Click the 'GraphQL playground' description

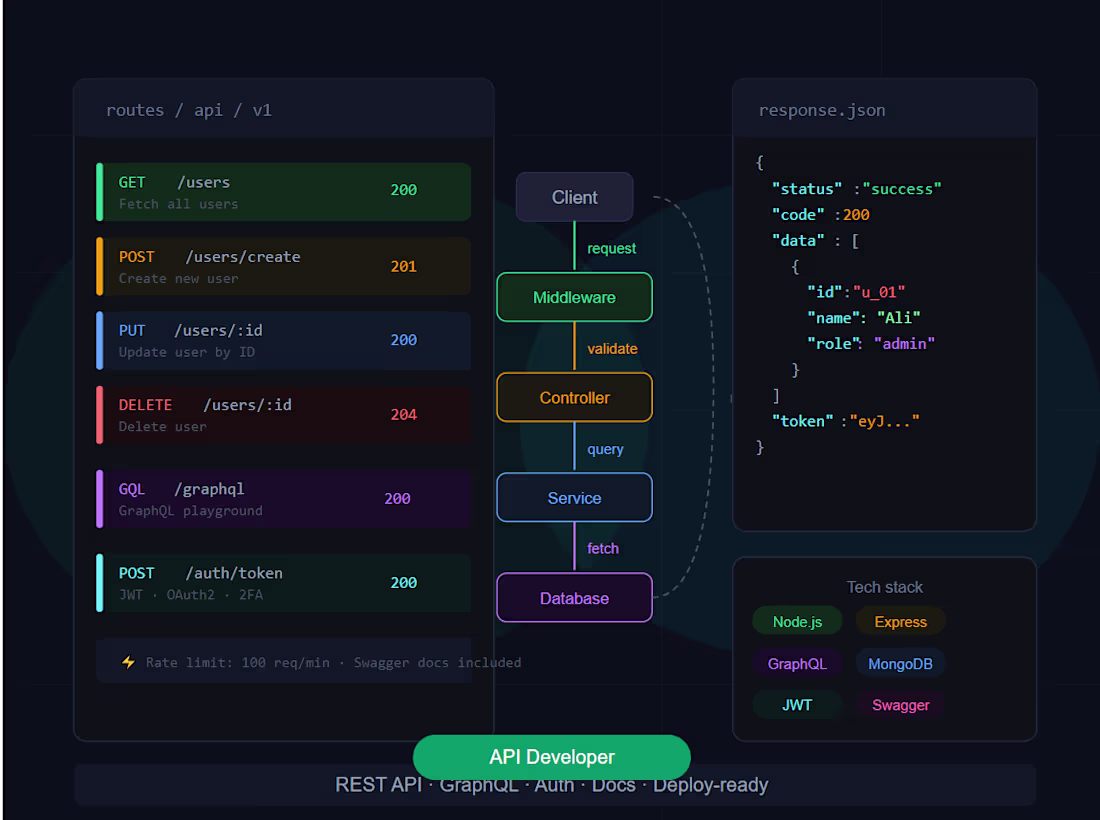pyautogui.click(x=190, y=511)
